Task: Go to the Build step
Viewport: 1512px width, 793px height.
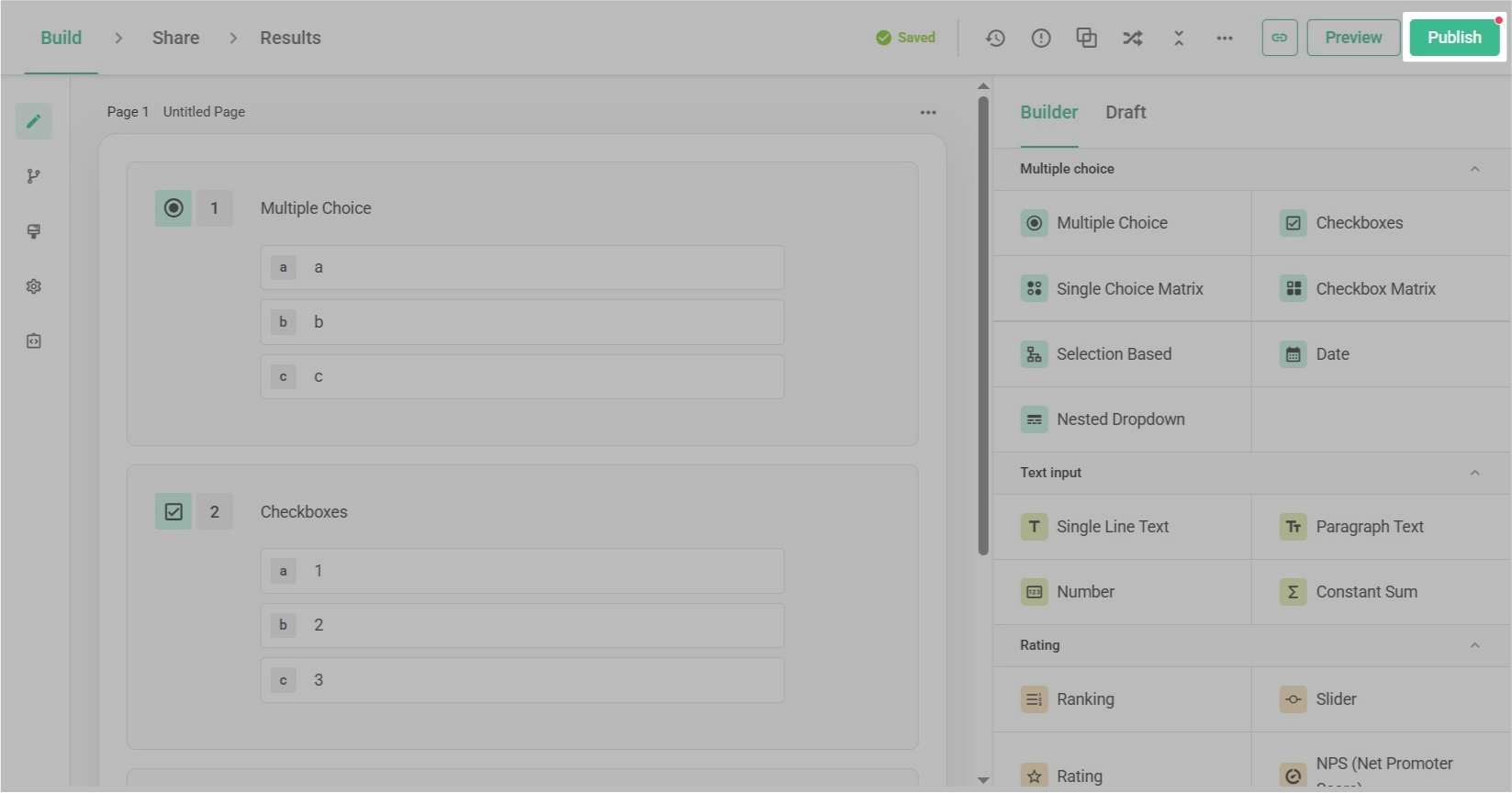Action: (61, 38)
